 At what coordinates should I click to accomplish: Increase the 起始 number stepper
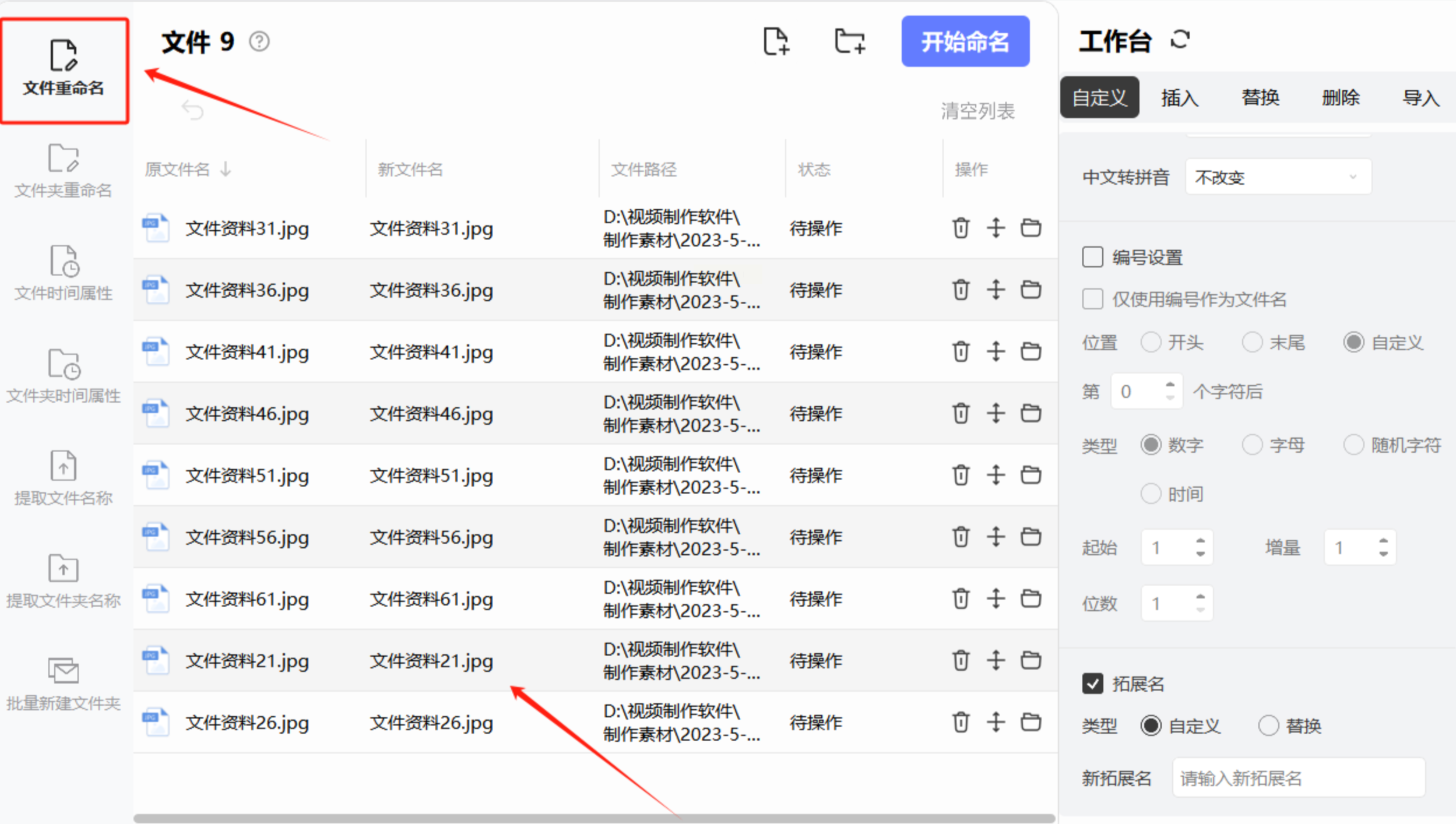pyautogui.click(x=1200, y=541)
